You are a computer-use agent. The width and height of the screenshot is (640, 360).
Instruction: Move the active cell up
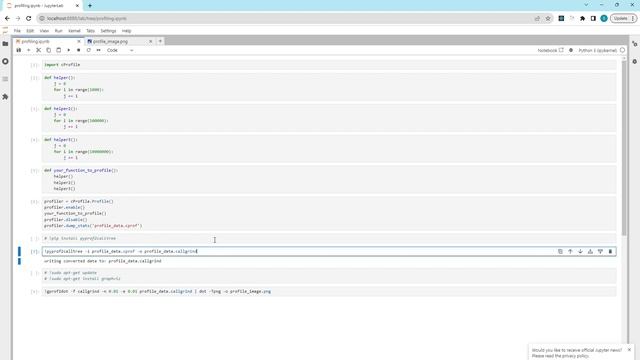[570, 251]
